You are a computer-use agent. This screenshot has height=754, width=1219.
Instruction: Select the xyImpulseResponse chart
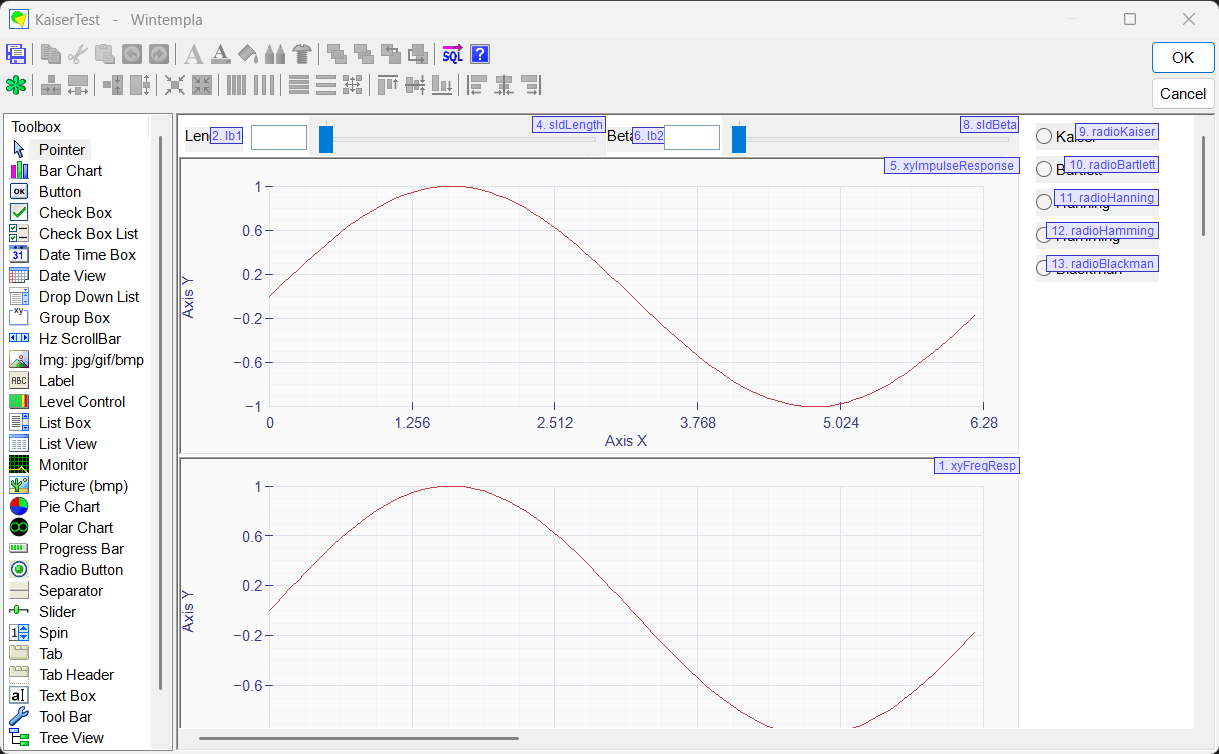click(599, 306)
